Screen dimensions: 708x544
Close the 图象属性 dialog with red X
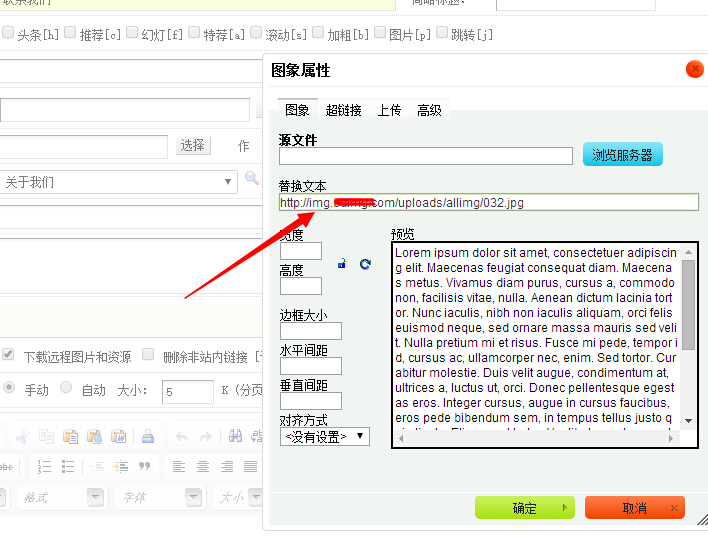click(x=694, y=69)
